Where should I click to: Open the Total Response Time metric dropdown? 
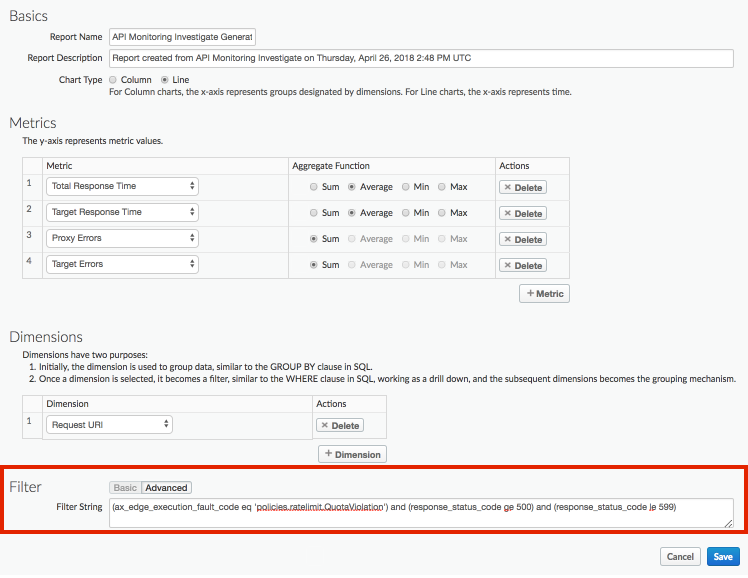point(122,186)
